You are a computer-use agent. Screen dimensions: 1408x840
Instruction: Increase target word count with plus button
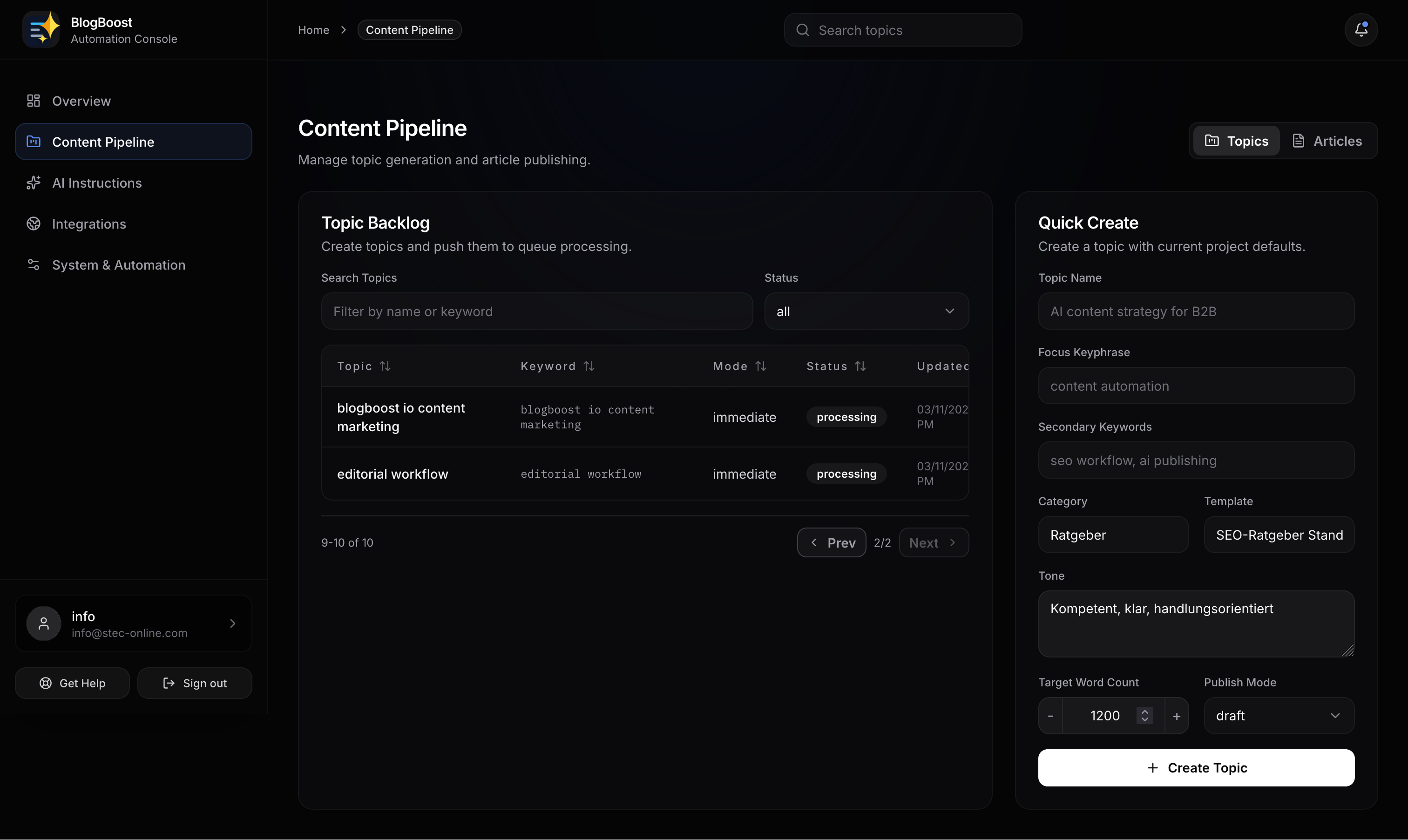(1177, 716)
